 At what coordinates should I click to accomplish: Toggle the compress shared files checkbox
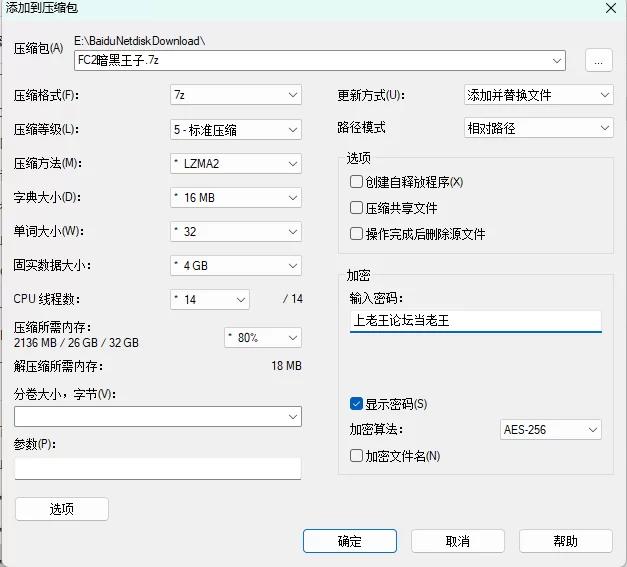(356, 208)
